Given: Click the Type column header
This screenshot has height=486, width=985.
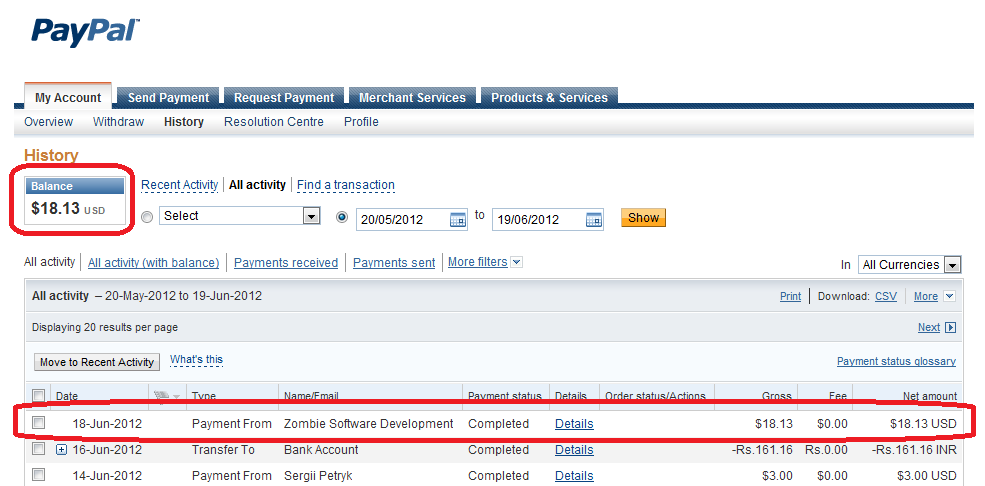Looking at the screenshot, I should point(204,396).
